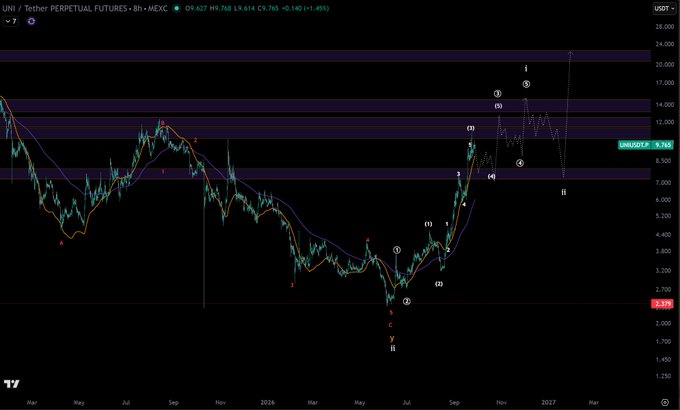This screenshot has height=410, width=680.
Task: Select the circled 1 wave label
Action: pyautogui.click(x=397, y=250)
